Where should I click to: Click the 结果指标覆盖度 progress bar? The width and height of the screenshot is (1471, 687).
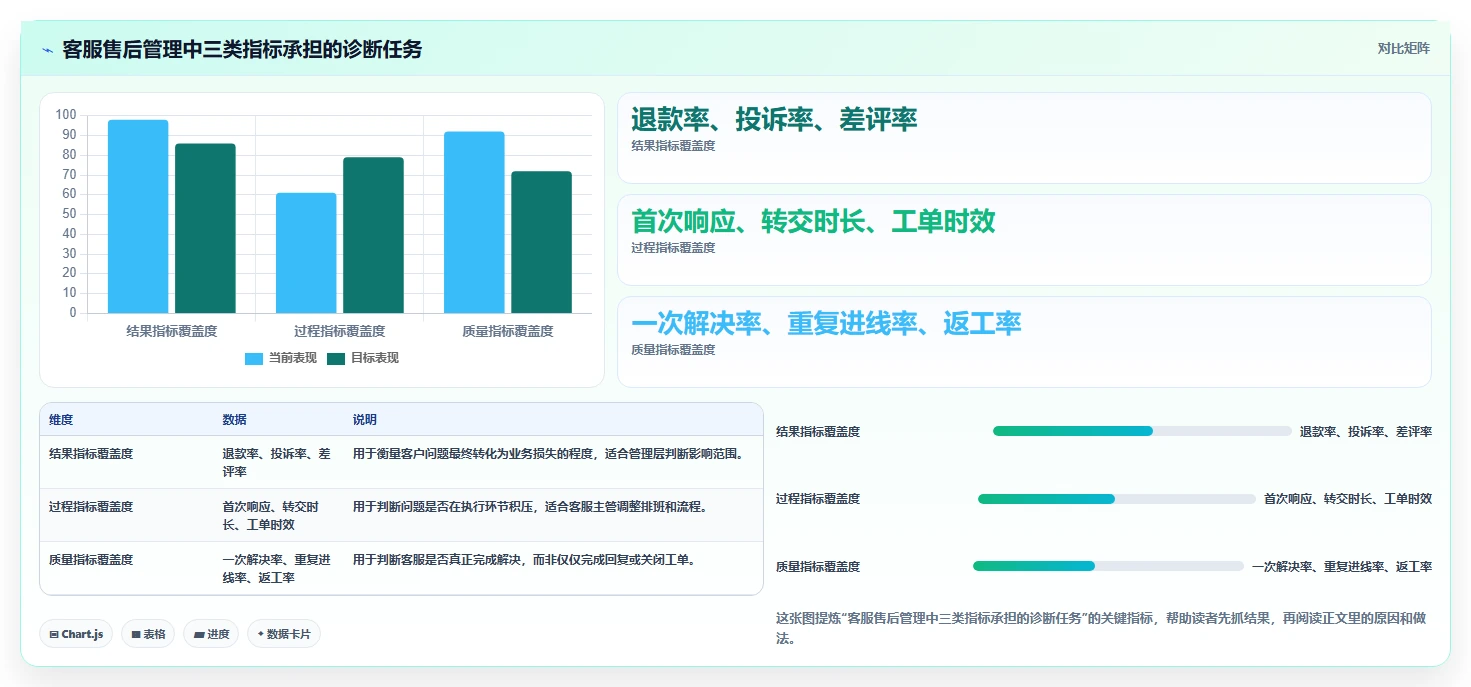pos(1142,431)
